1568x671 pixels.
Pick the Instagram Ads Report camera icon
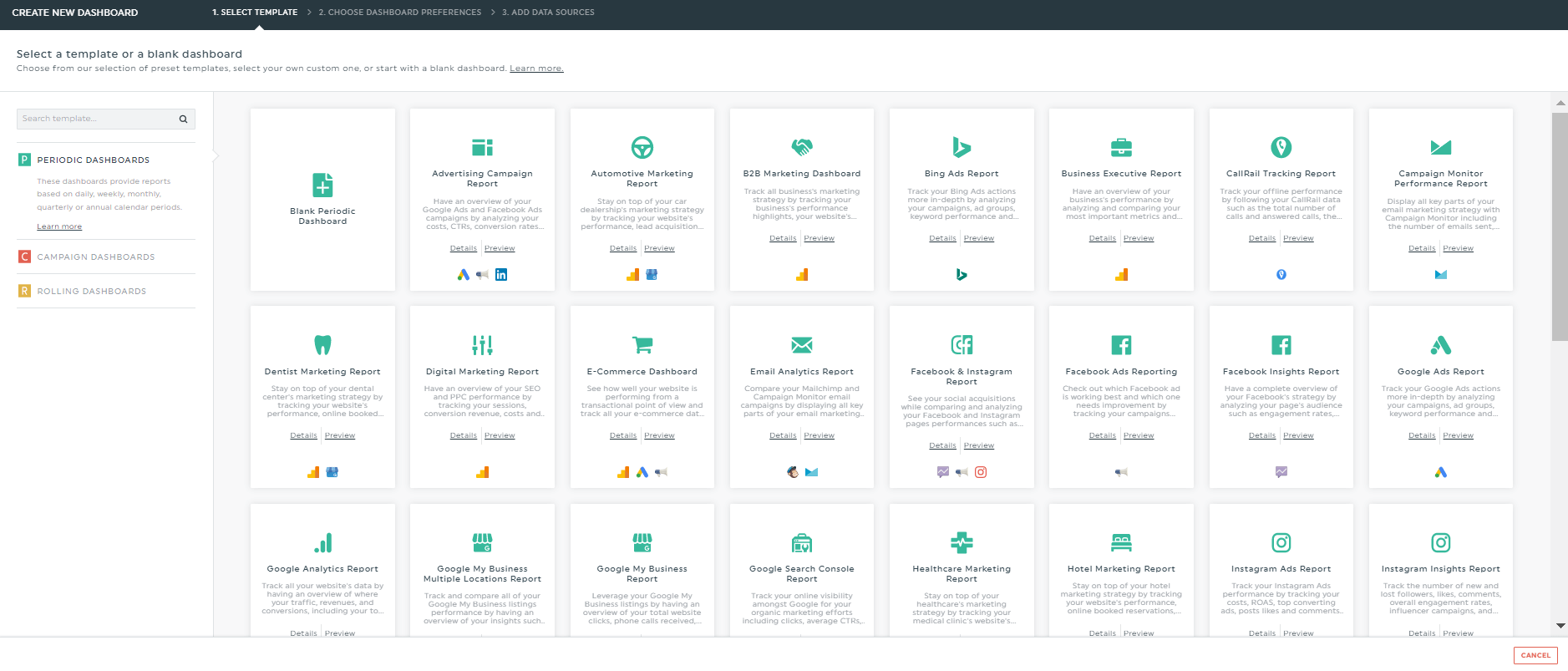pyautogui.click(x=1281, y=542)
